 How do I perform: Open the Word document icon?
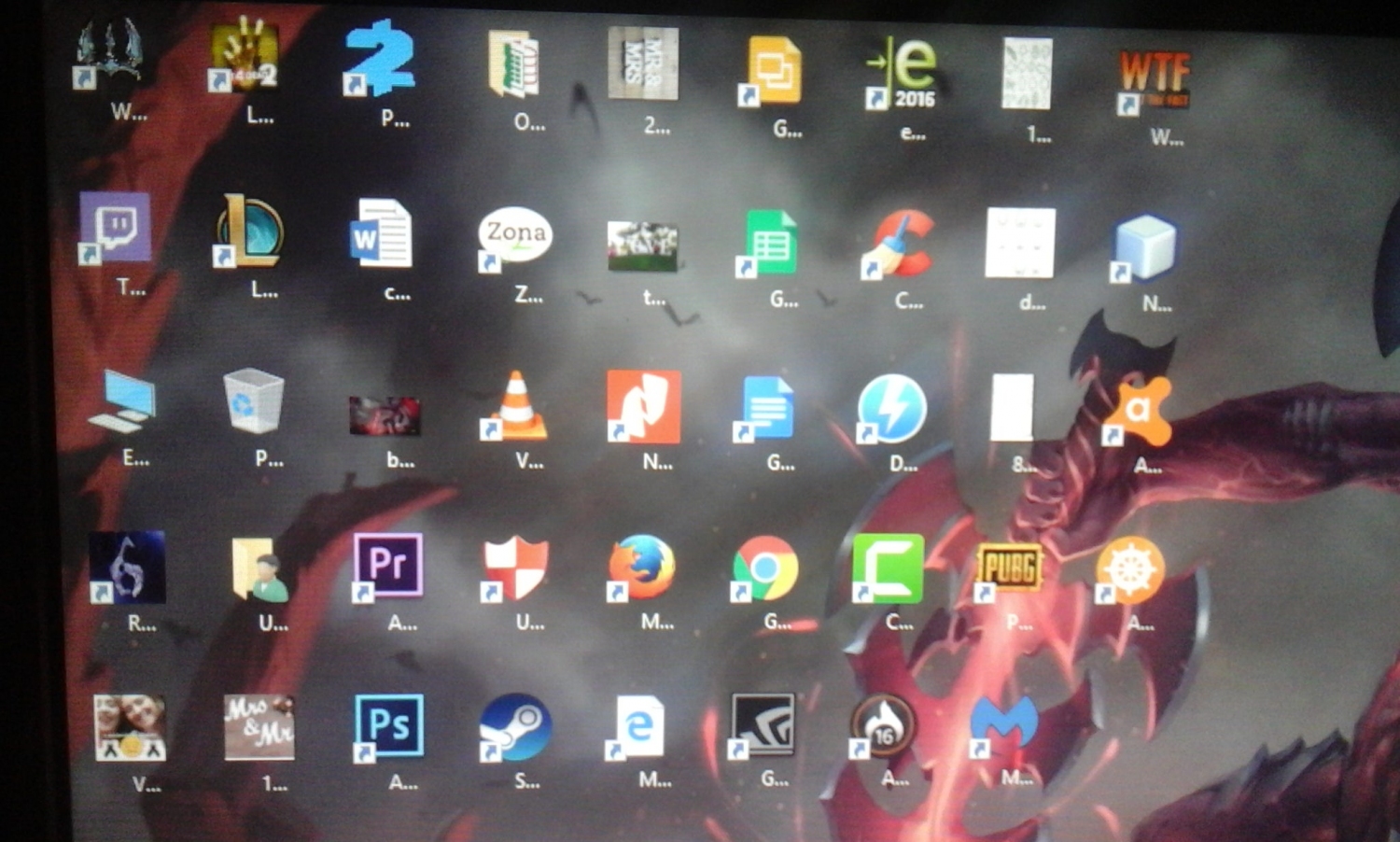pos(381,233)
